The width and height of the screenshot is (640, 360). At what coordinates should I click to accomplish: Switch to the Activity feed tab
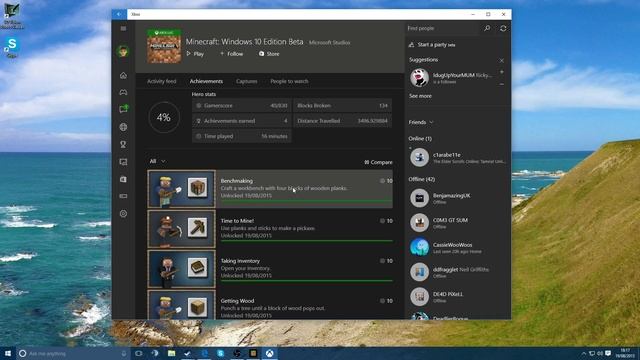(x=162, y=81)
